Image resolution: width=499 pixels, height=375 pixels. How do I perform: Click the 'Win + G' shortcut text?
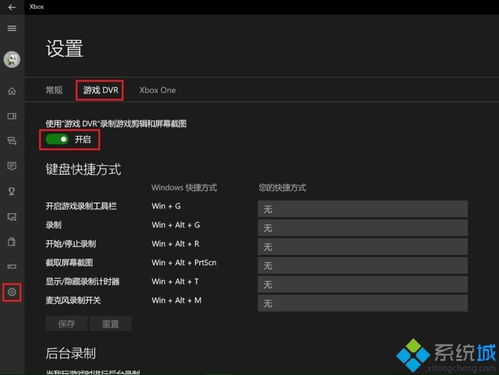click(166, 206)
